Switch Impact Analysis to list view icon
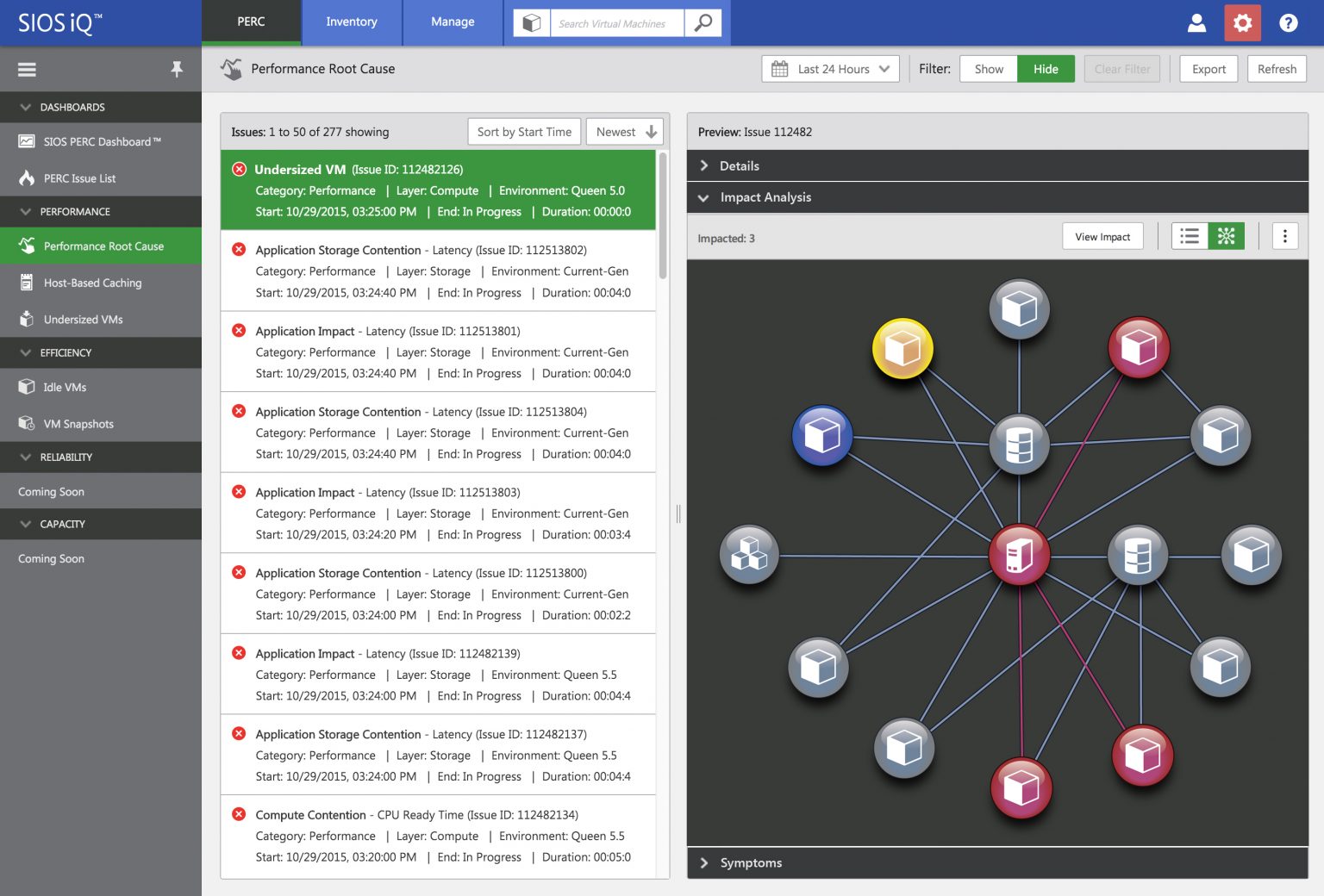Viewport: 1324px width, 896px height. click(x=1190, y=235)
